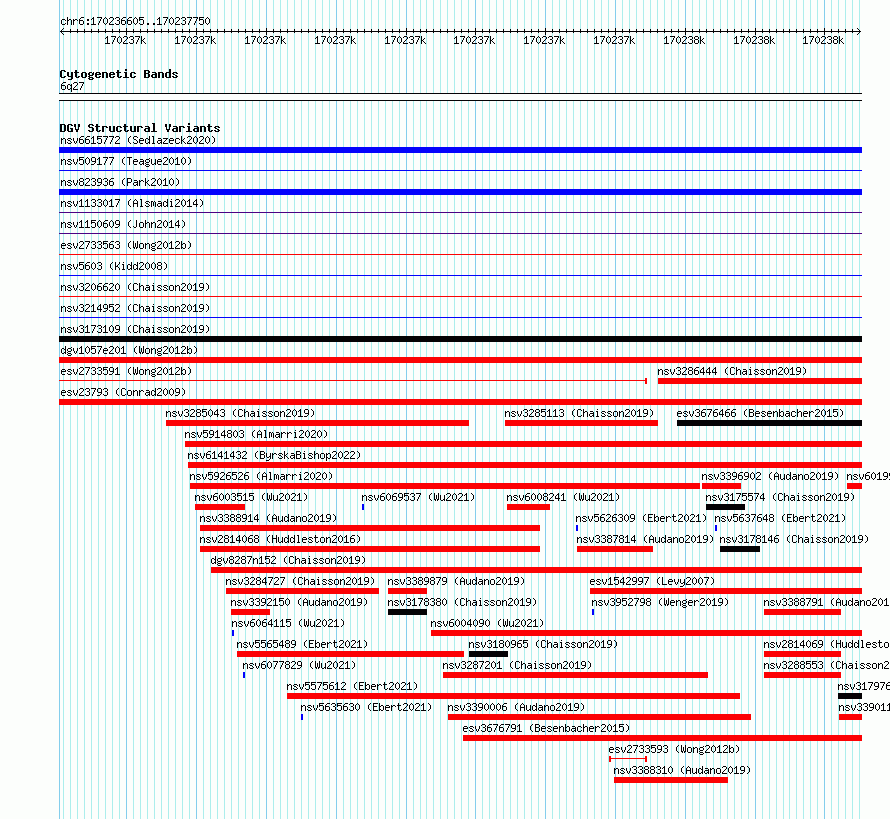This screenshot has height=819, width=890.
Task: Open nsv3388310 (Audano2019) variant
Action: click(682, 770)
